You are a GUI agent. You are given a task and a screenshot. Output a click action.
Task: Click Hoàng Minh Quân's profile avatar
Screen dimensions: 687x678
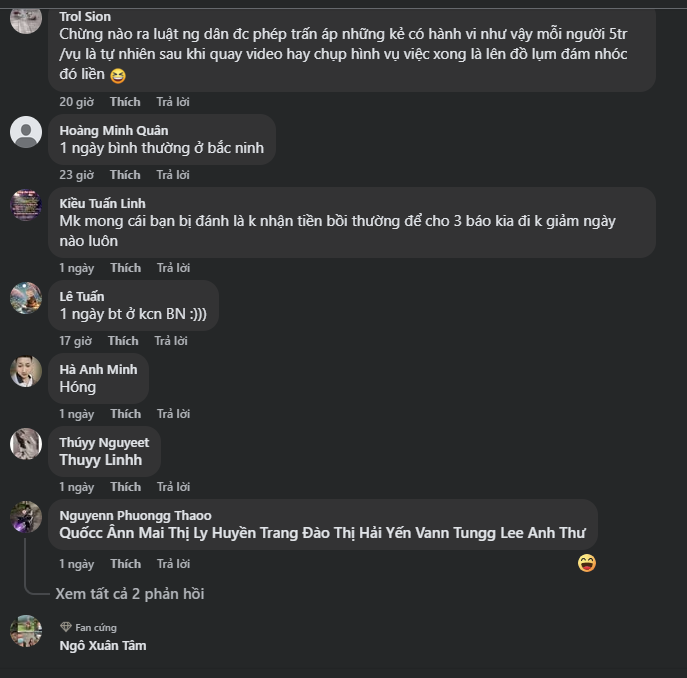pyautogui.click(x=26, y=132)
